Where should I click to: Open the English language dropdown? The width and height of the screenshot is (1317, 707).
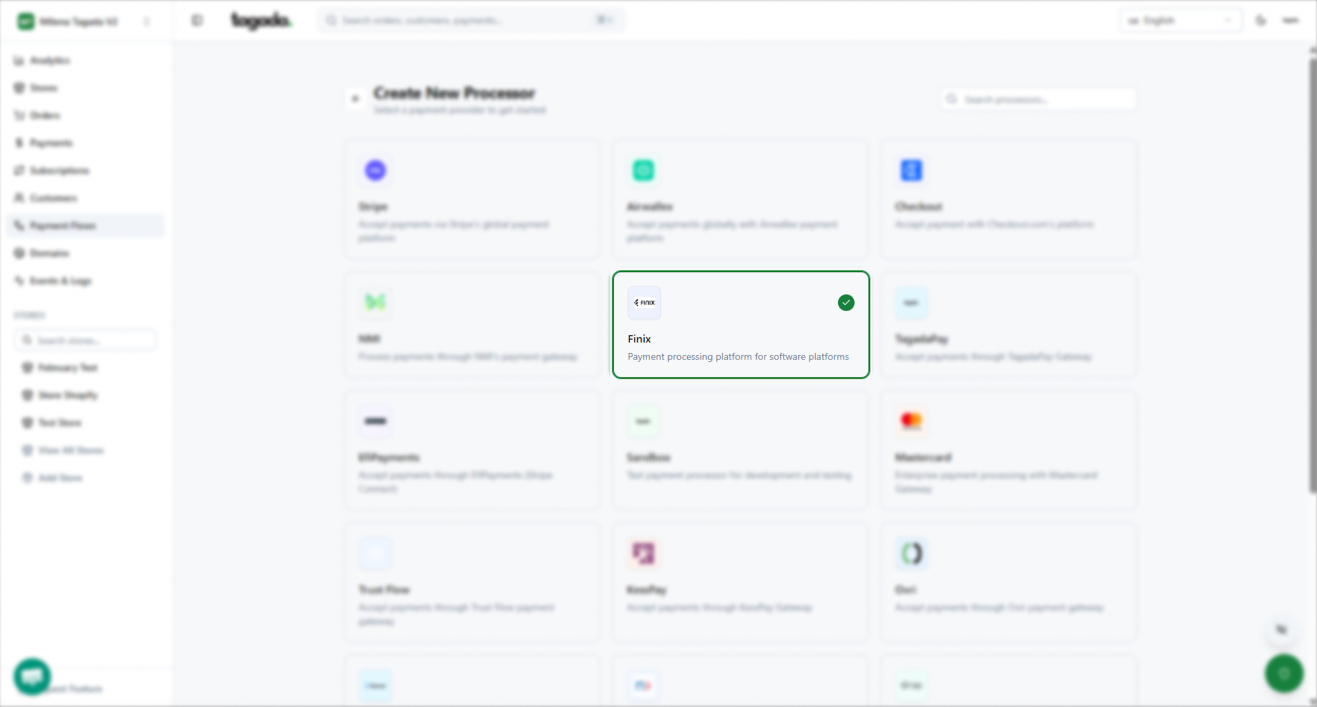[x=1180, y=20]
